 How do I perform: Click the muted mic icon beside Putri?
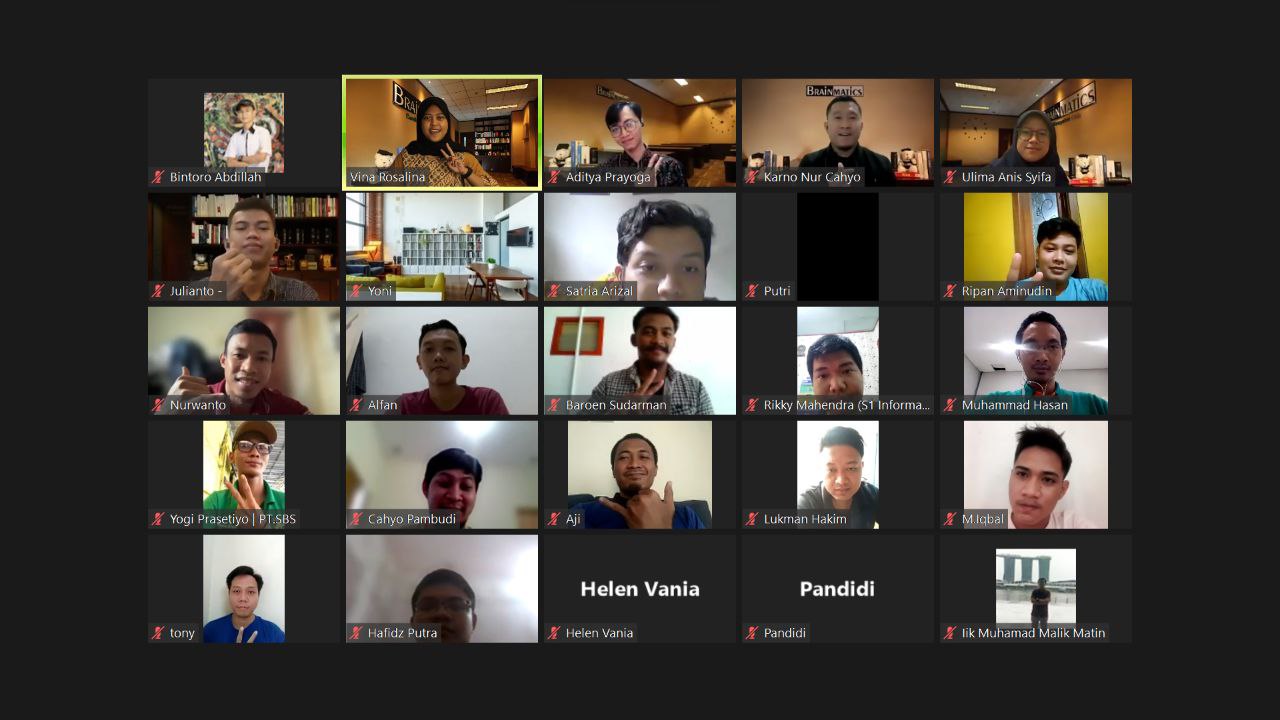(x=752, y=291)
